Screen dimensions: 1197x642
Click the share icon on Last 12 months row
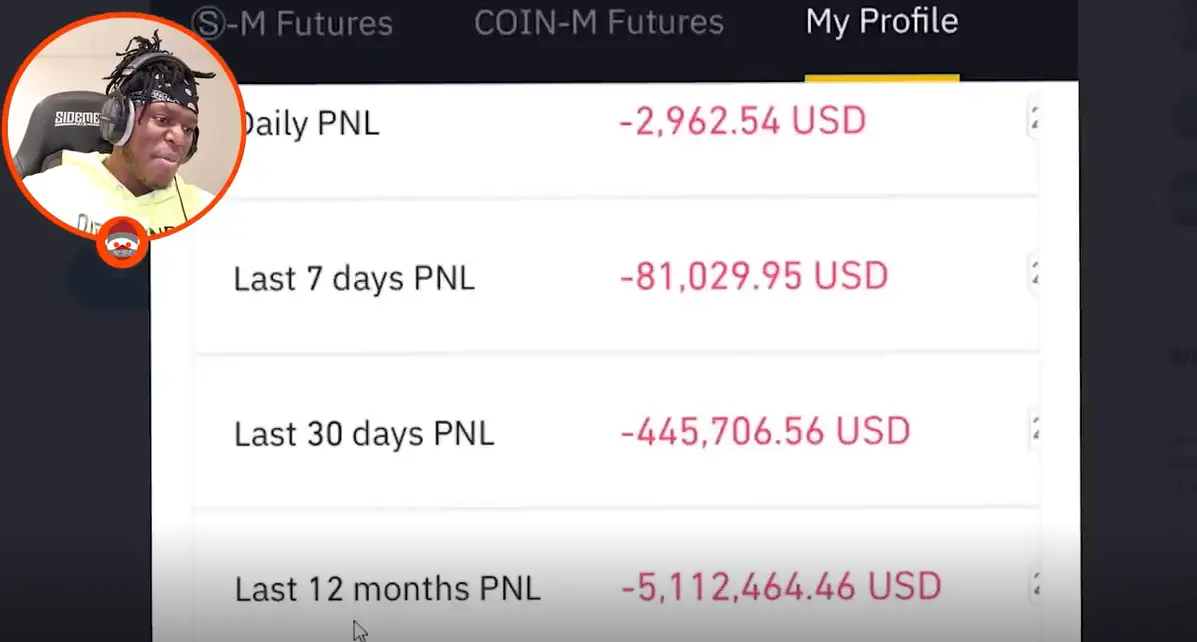point(1034,586)
